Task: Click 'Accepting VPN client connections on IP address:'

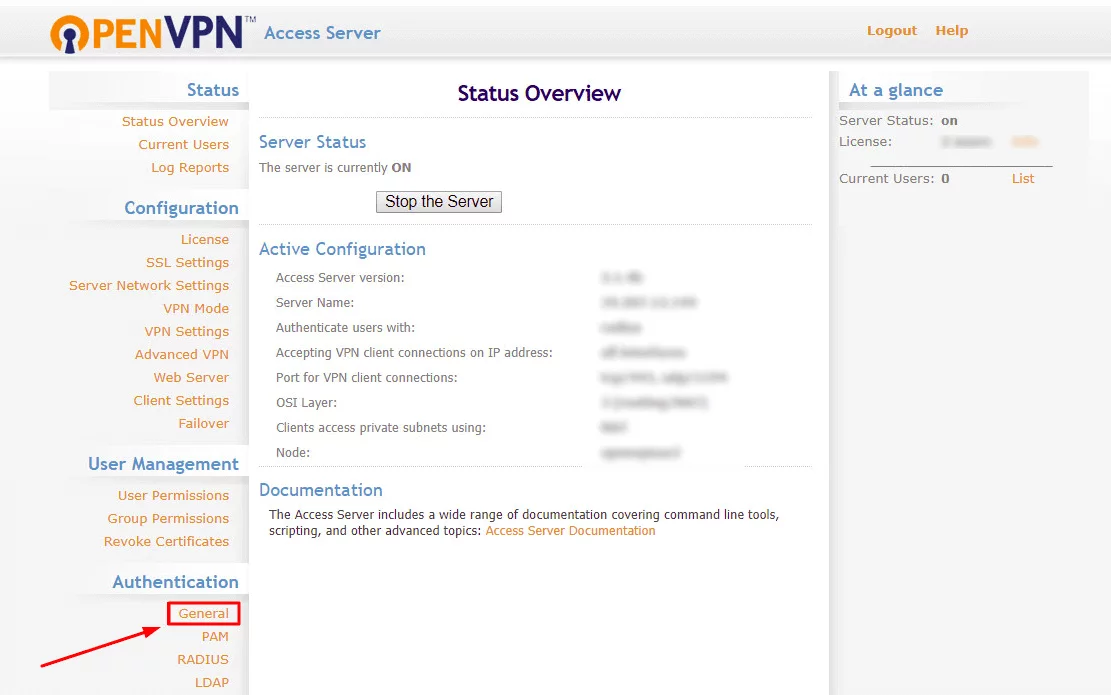Action: pyautogui.click(x=414, y=353)
